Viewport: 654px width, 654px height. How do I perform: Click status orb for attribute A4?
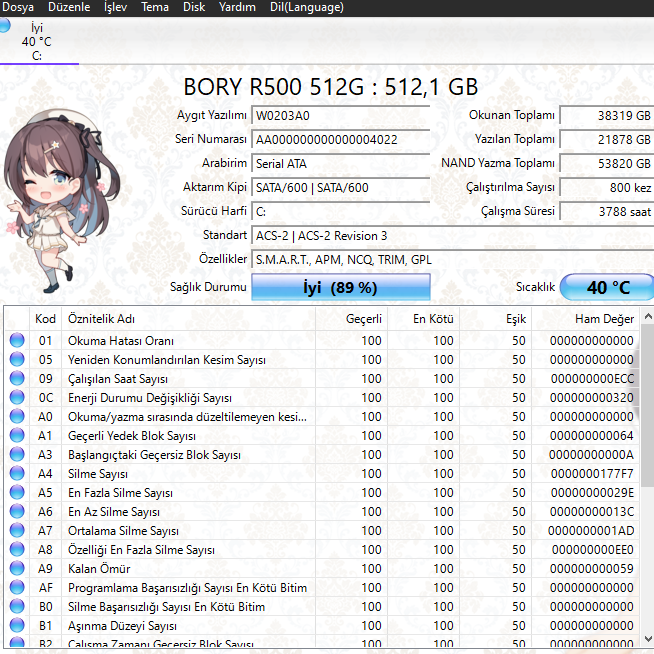(x=17, y=473)
